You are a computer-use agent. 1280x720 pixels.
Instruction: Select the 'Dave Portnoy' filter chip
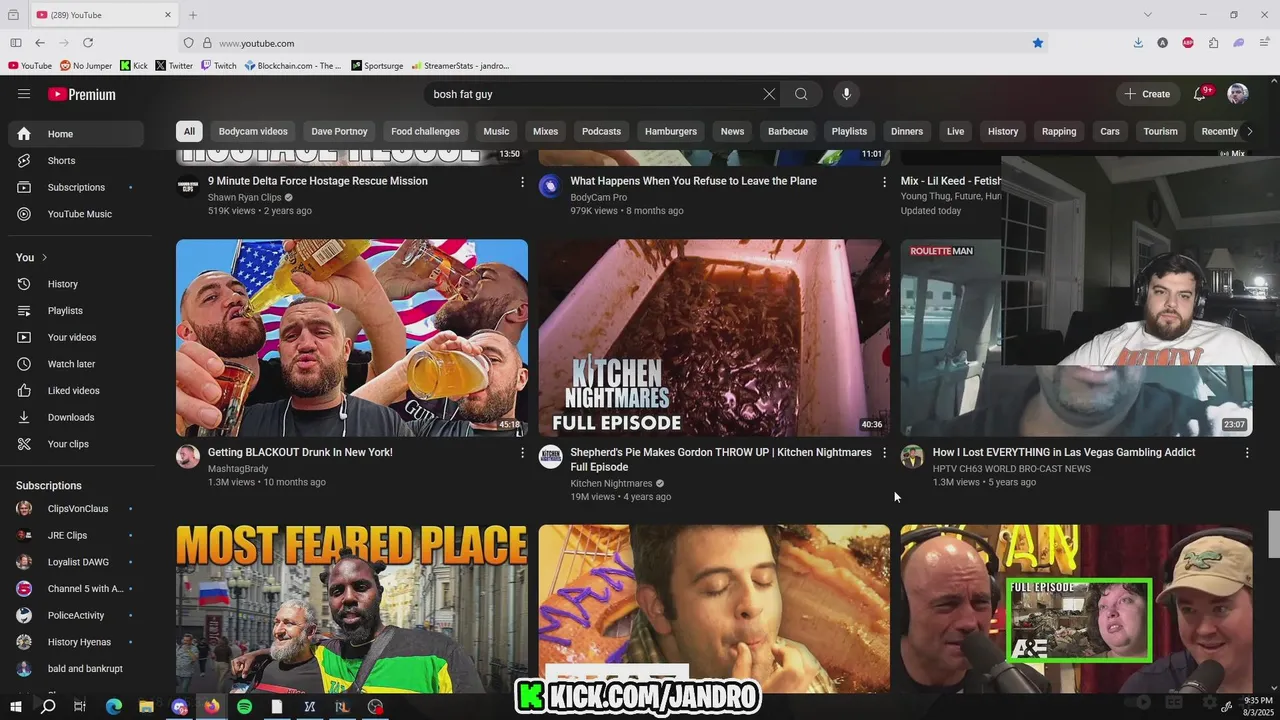(339, 131)
